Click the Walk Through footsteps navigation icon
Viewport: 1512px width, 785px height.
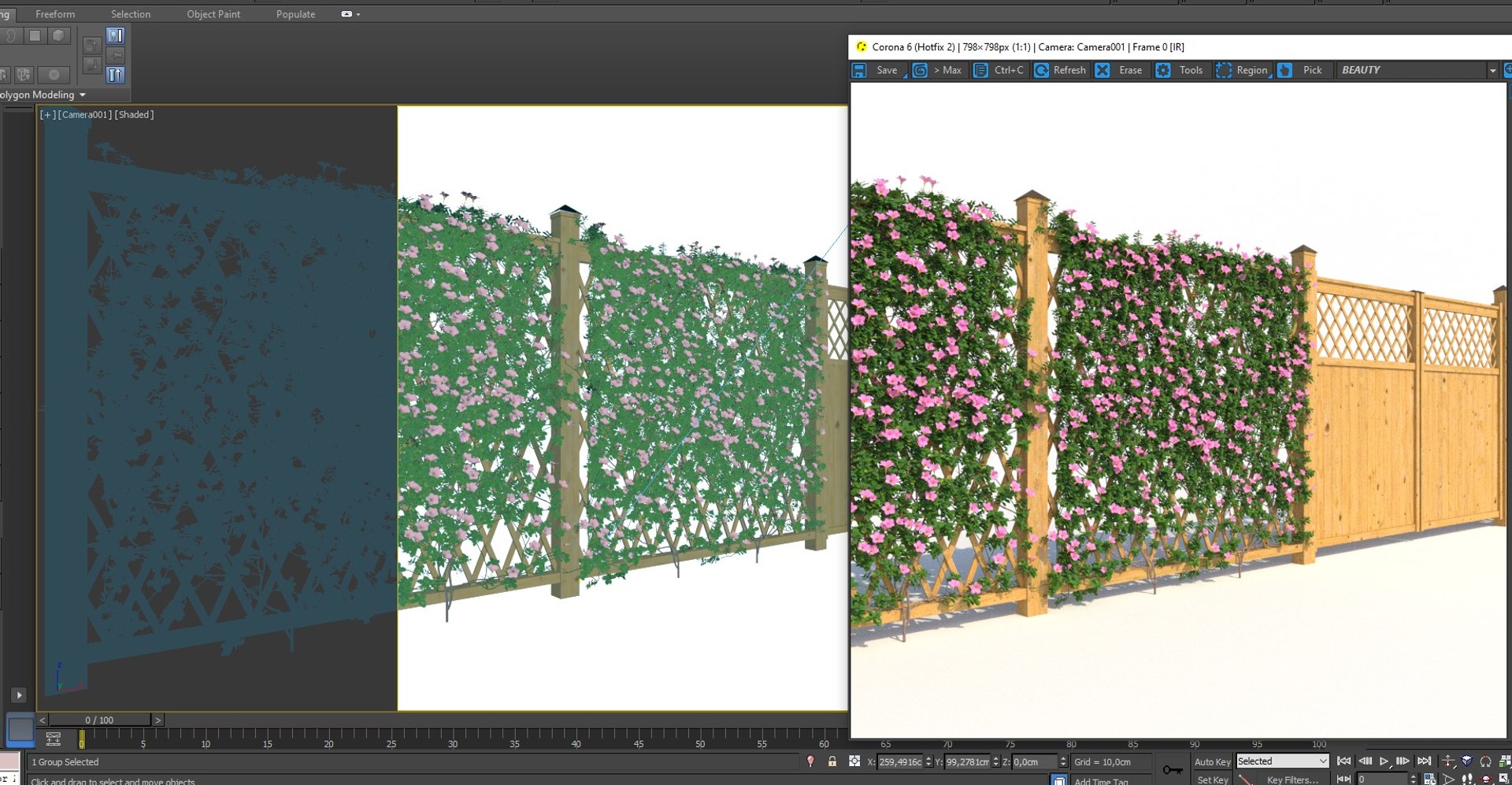coord(1467,779)
